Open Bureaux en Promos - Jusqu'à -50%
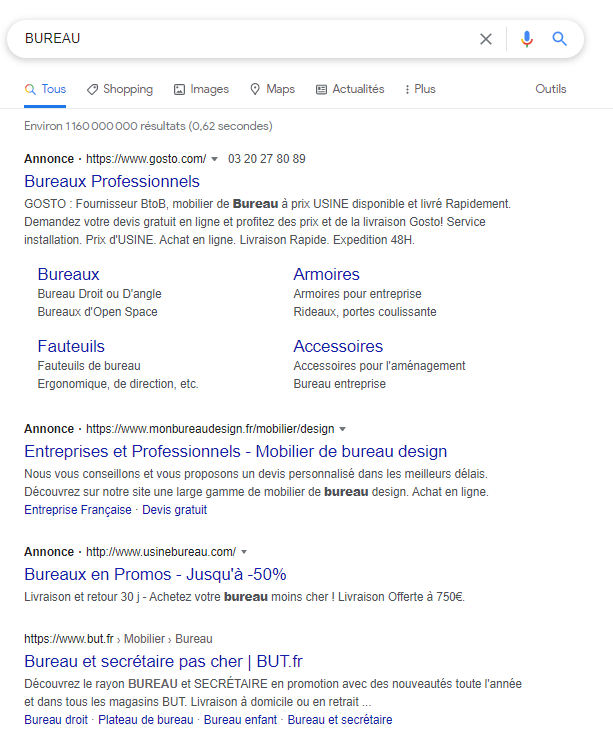 [155, 574]
